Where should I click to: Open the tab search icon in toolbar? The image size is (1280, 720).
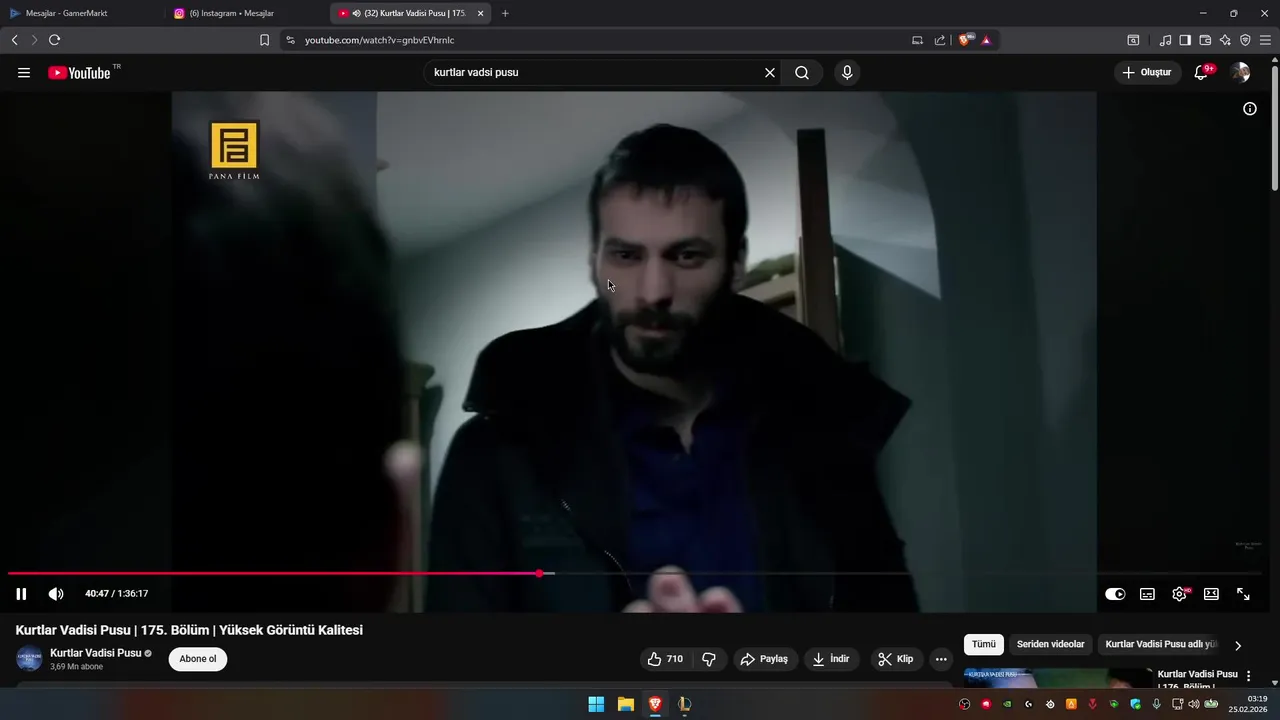point(1133,40)
